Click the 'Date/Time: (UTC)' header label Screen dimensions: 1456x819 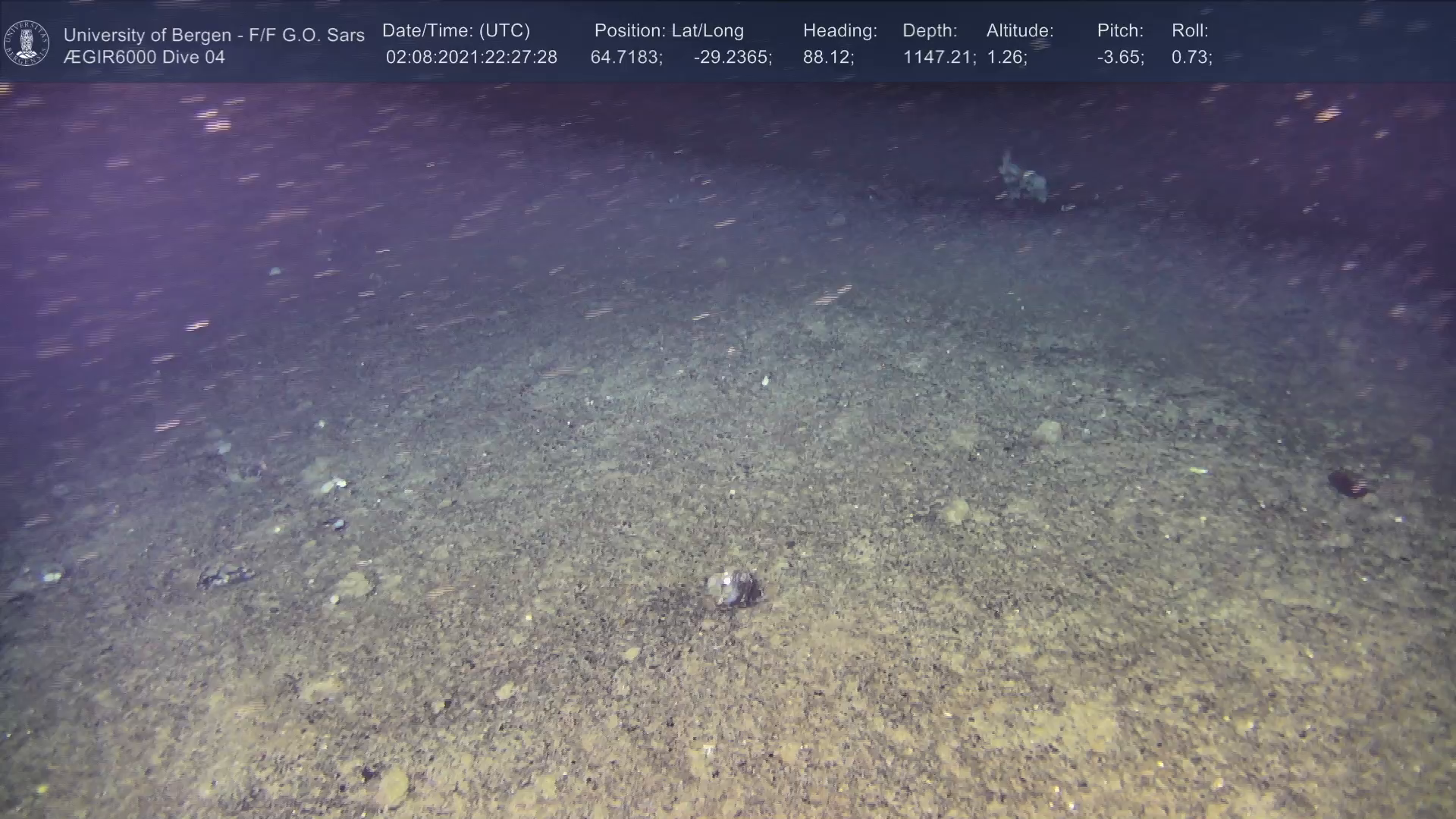456,31
